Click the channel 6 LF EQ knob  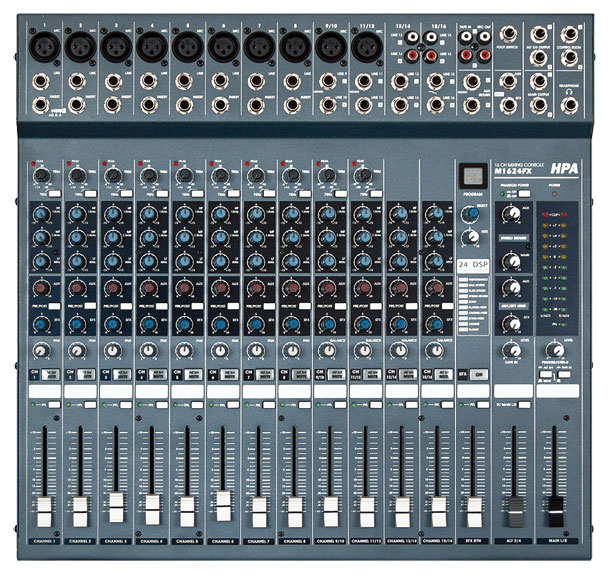(x=220, y=261)
